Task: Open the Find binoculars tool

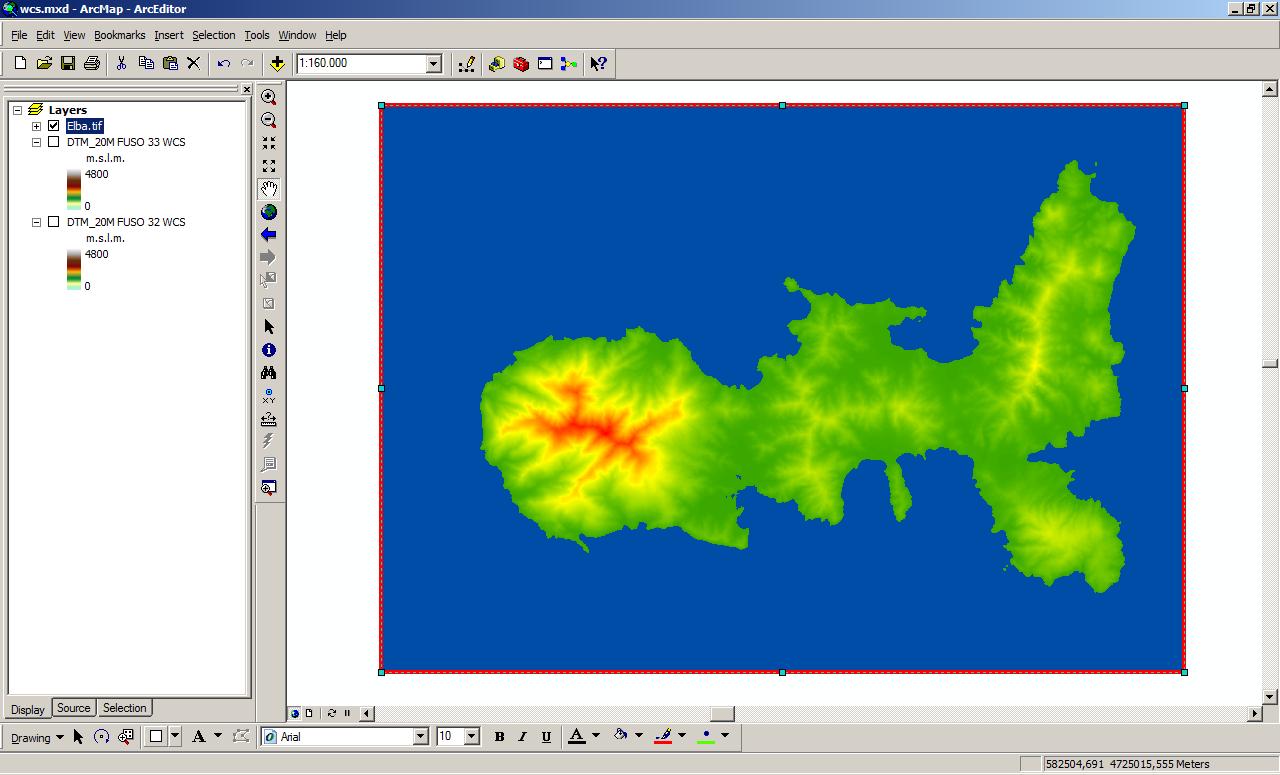Action: (x=268, y=373)
